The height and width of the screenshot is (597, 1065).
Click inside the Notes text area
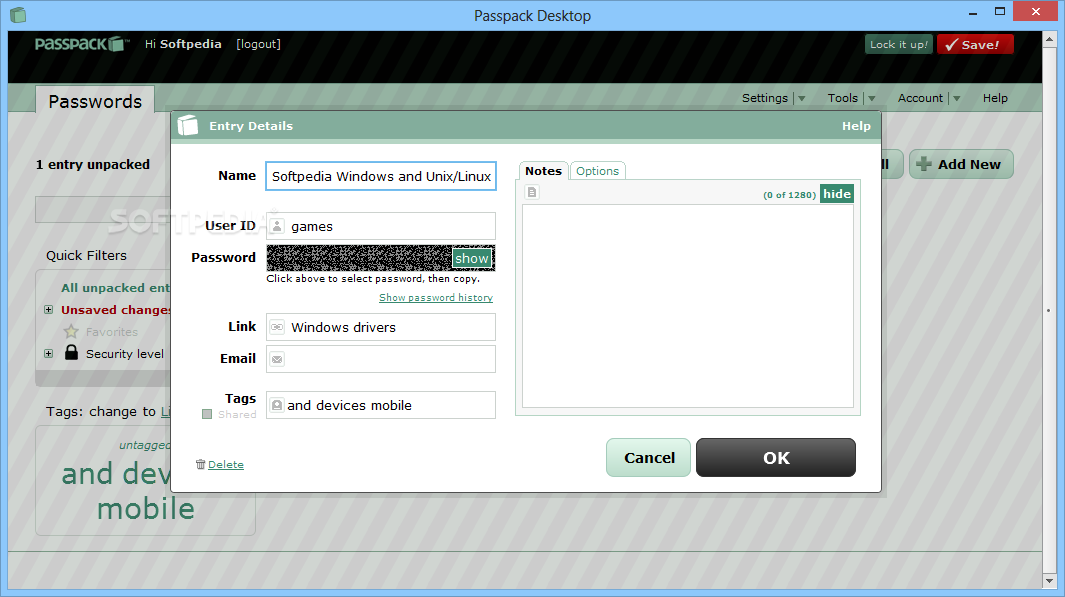(x=687, y=306)
